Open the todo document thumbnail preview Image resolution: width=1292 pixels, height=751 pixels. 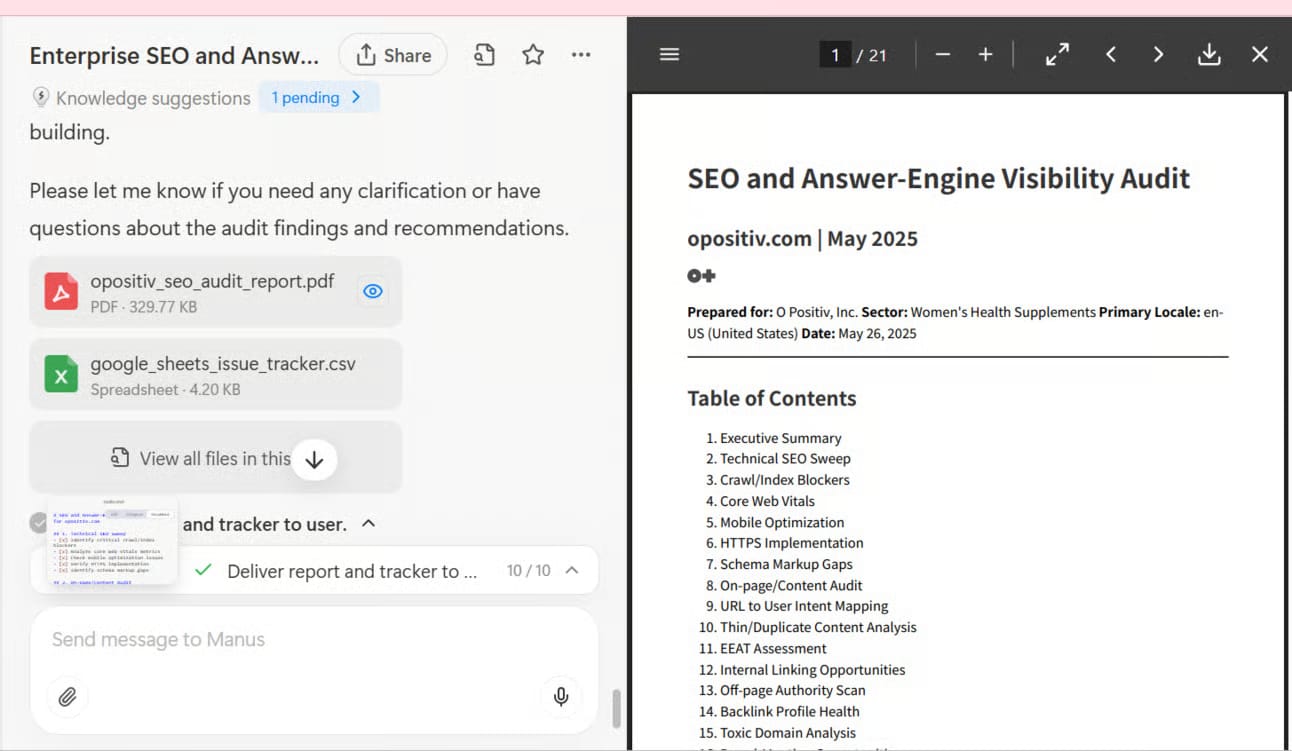click(112, 540)
